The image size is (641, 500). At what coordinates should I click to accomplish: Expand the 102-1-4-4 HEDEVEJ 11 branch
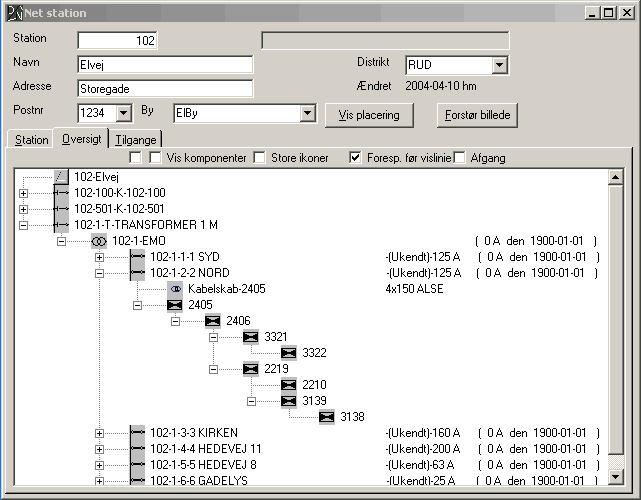(x=99, y=449)
